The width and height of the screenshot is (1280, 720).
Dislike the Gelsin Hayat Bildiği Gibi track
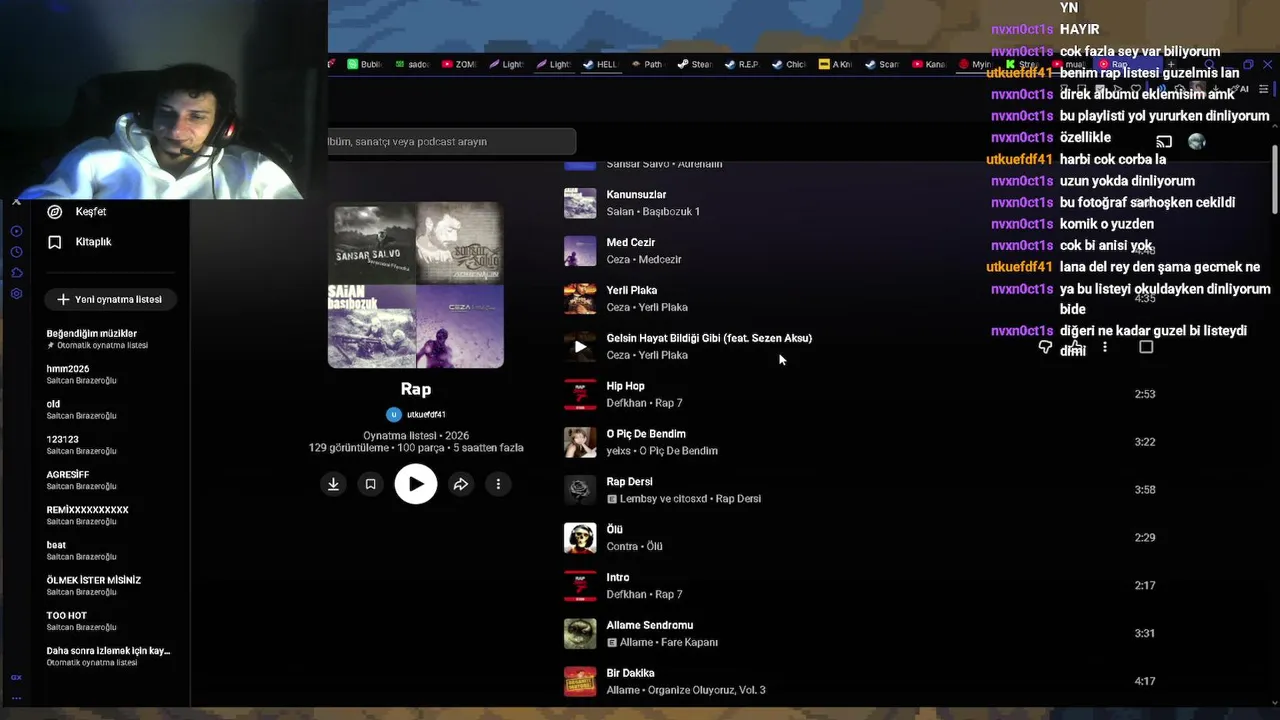1045,347
